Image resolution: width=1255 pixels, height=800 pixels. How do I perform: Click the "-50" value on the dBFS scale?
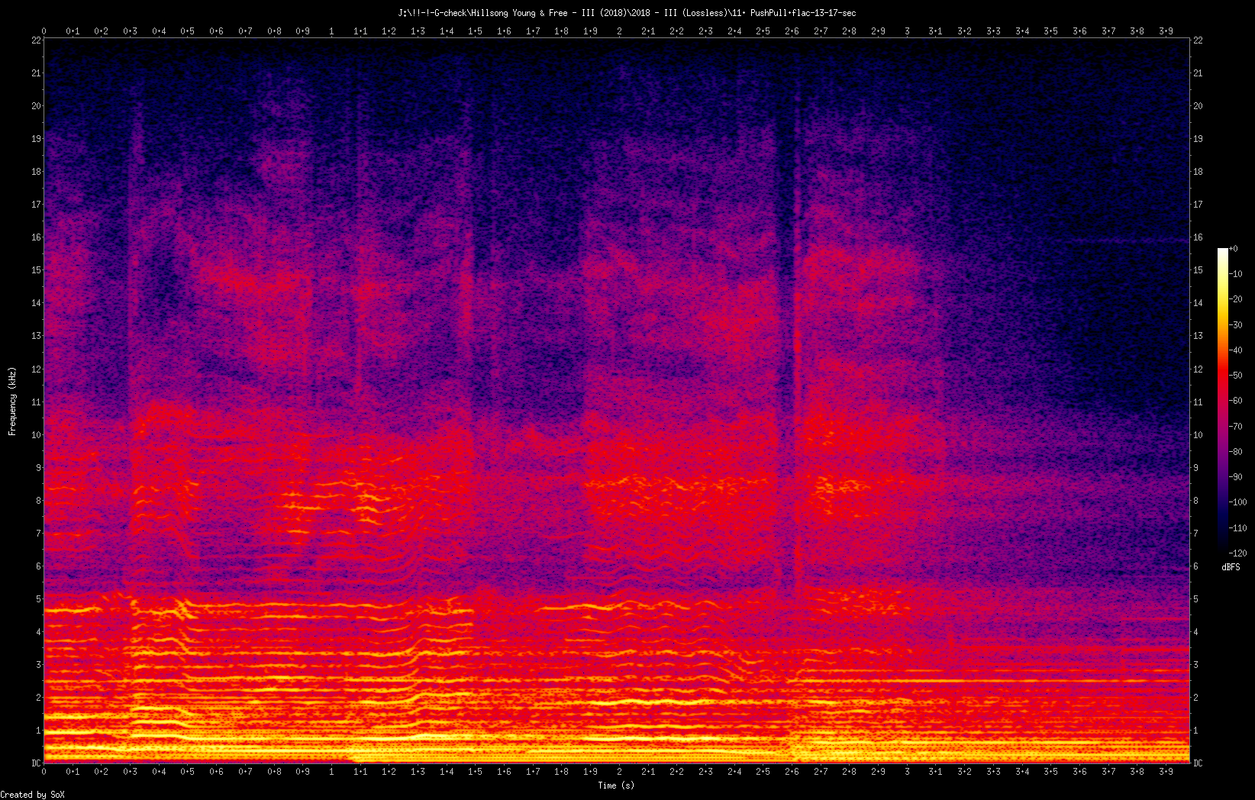1238,375
